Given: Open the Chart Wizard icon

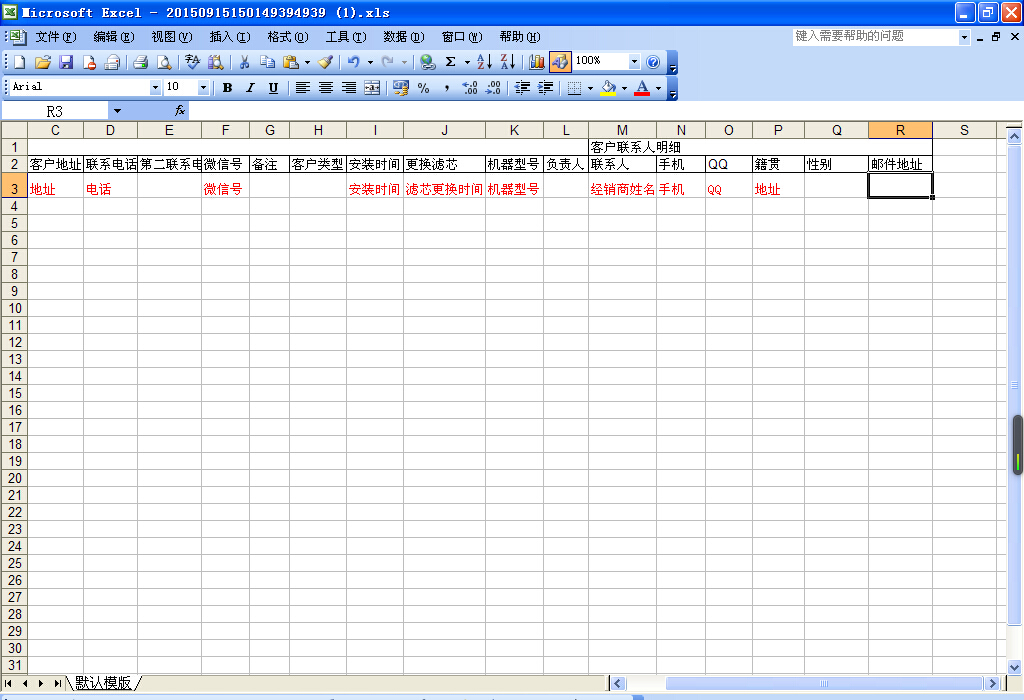Looking at the screenshot, I should [537, 62].
